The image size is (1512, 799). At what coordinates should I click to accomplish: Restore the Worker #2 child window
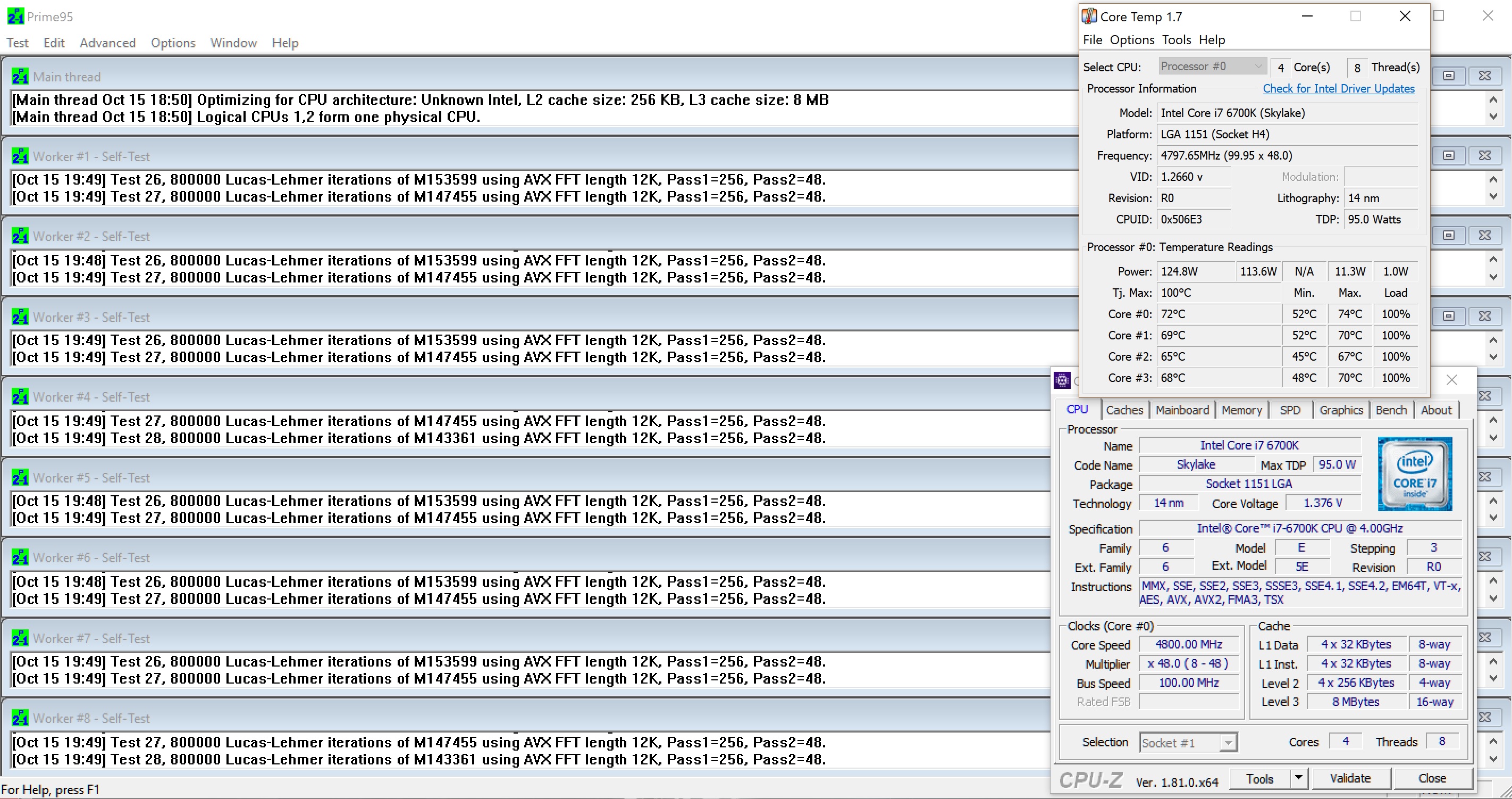click(x=1449, y=236)
